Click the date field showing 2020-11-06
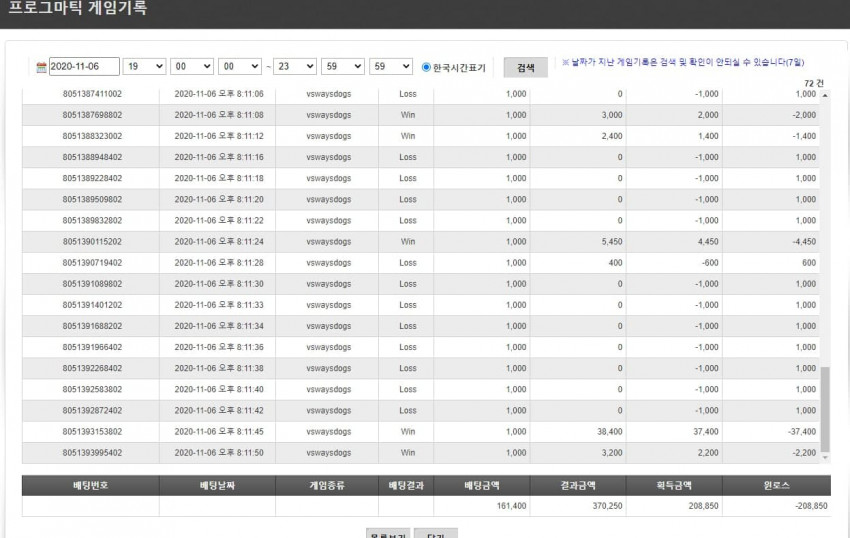Viewport: 850px width, 538px height. tap(84, 66)
